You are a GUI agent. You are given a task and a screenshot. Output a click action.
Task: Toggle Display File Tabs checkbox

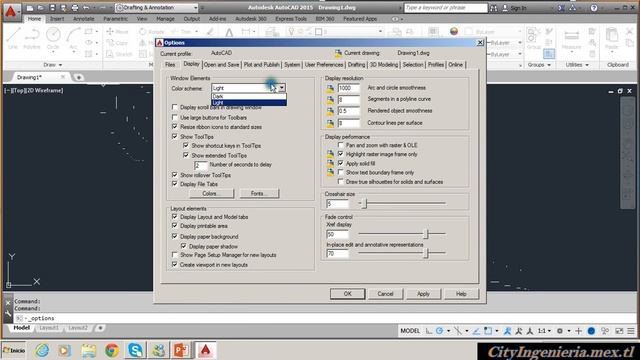click(x=175, y=184)
